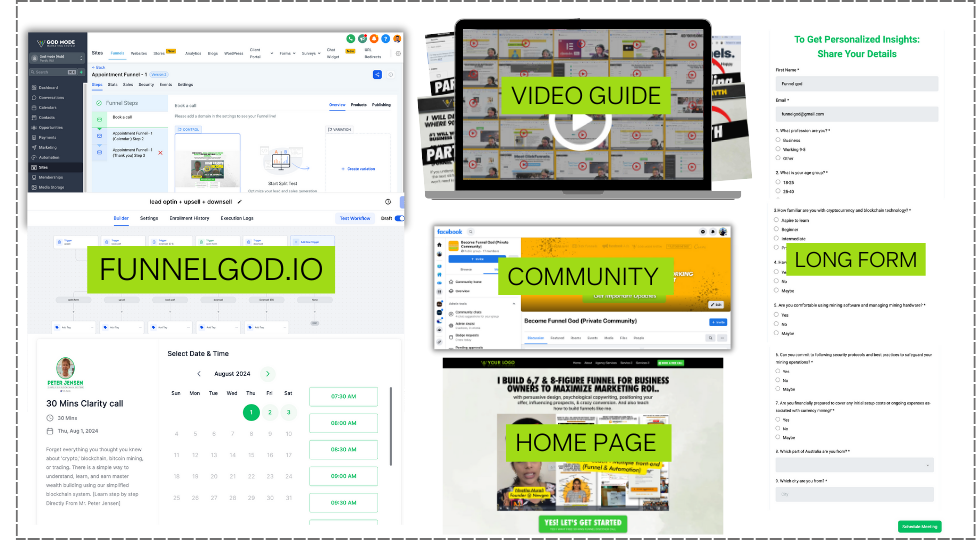The width and height of the screenshot is (976, 540).
Task: Go to the next month in the calendar
Action: [268, 374]
